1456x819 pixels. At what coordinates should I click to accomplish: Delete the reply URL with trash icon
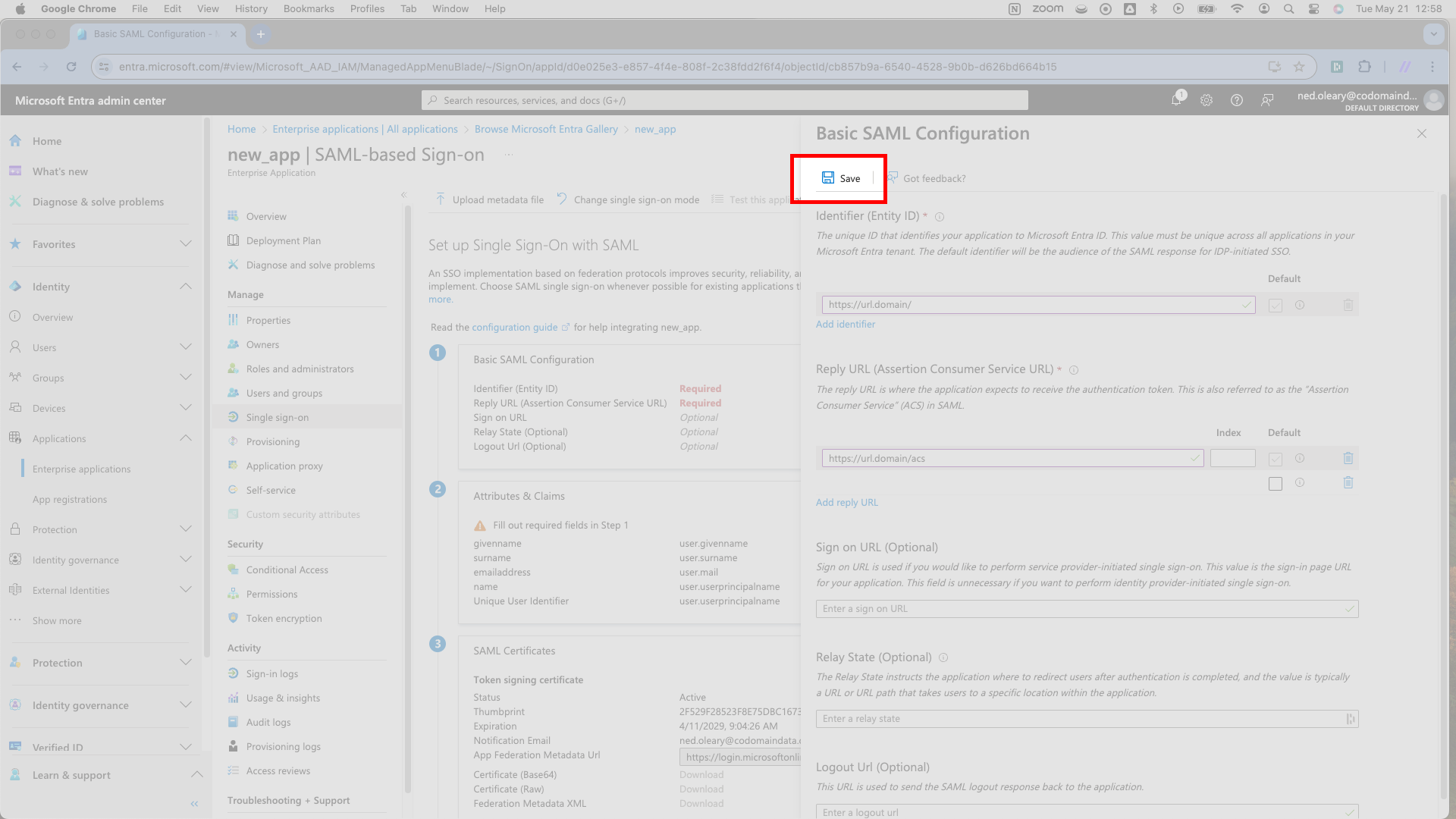(x=1348, y=458)
